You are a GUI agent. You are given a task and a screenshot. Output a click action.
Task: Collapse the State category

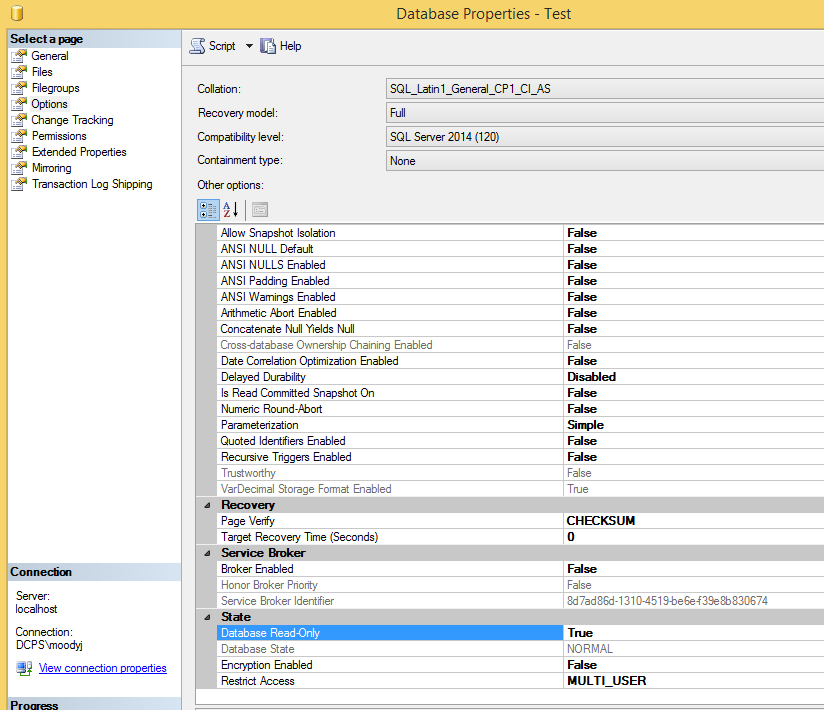(x=207, y=616)
